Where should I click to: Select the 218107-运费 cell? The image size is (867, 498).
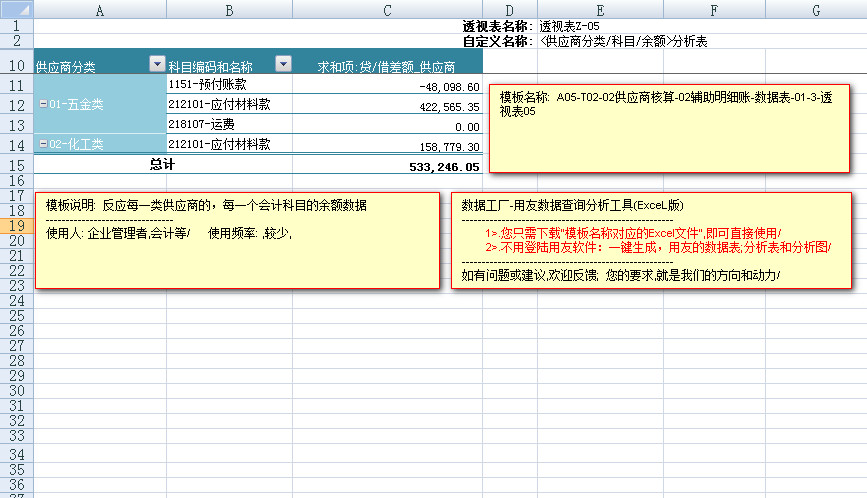click(230, 125)
